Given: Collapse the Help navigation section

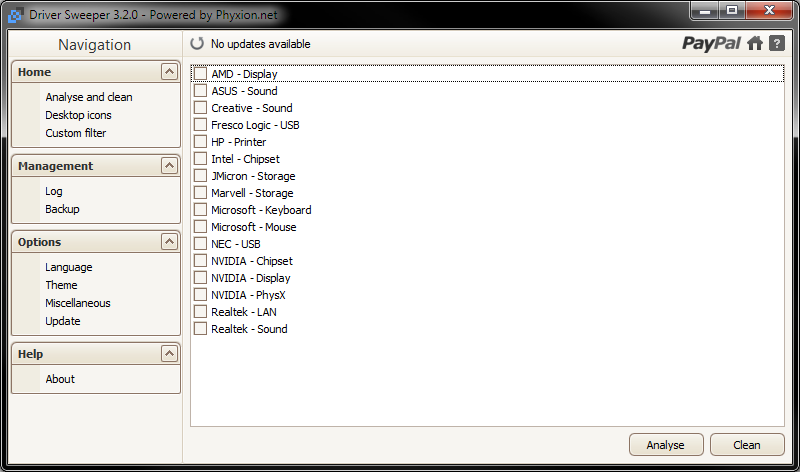Looking at the screenshot, I should pyautogui.click(x=169, y=353).
